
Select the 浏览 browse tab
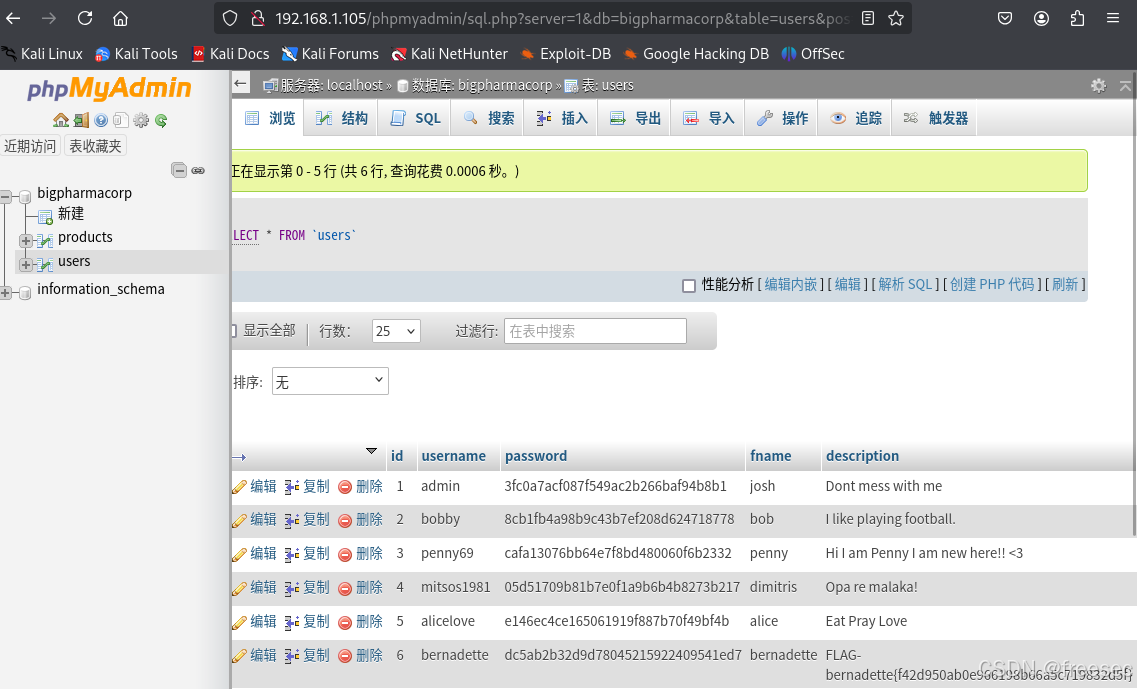269,118
